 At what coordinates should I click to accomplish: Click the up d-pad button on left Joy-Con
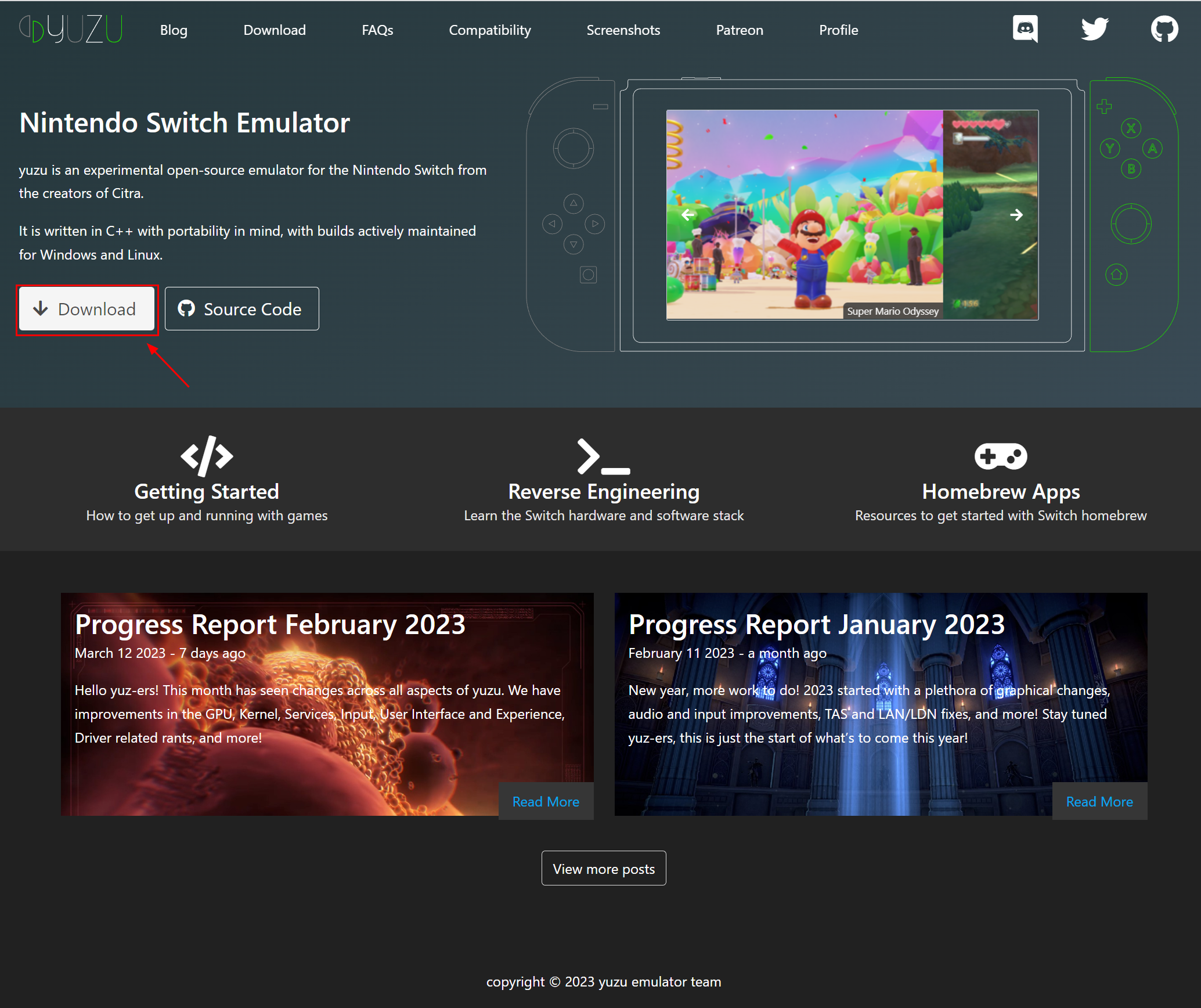pyautogui.click(x=574, y=203)
